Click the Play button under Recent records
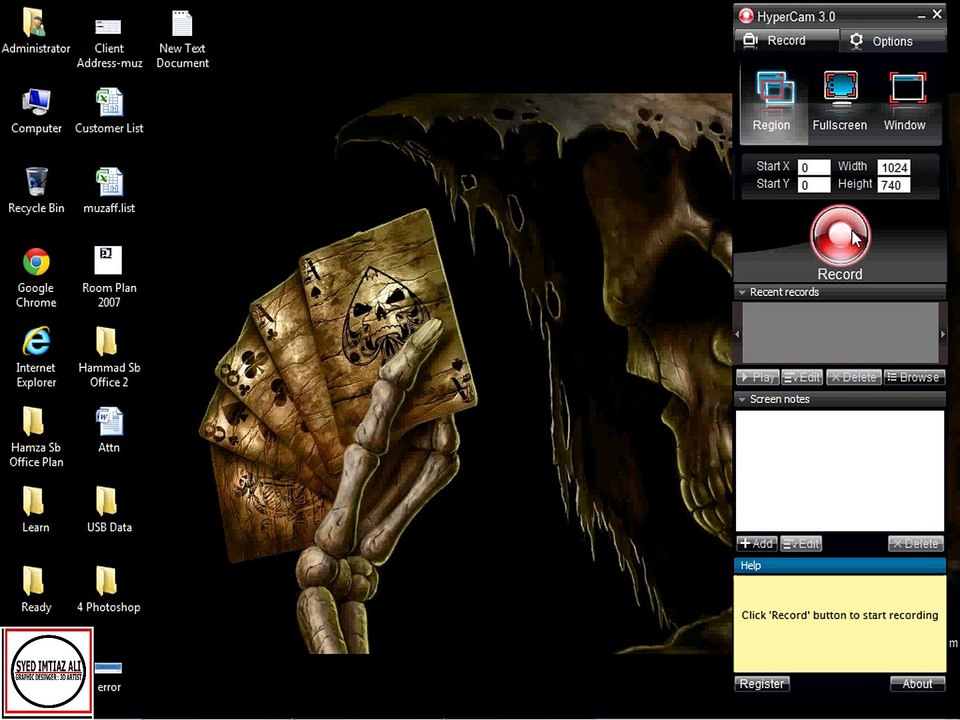Viewport: 960px width, 720px height. pos(757,377)
